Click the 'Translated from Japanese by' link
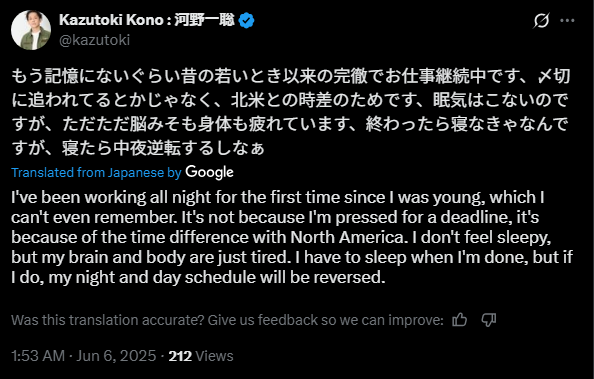The image size is (594, 379). click(96, 172)
